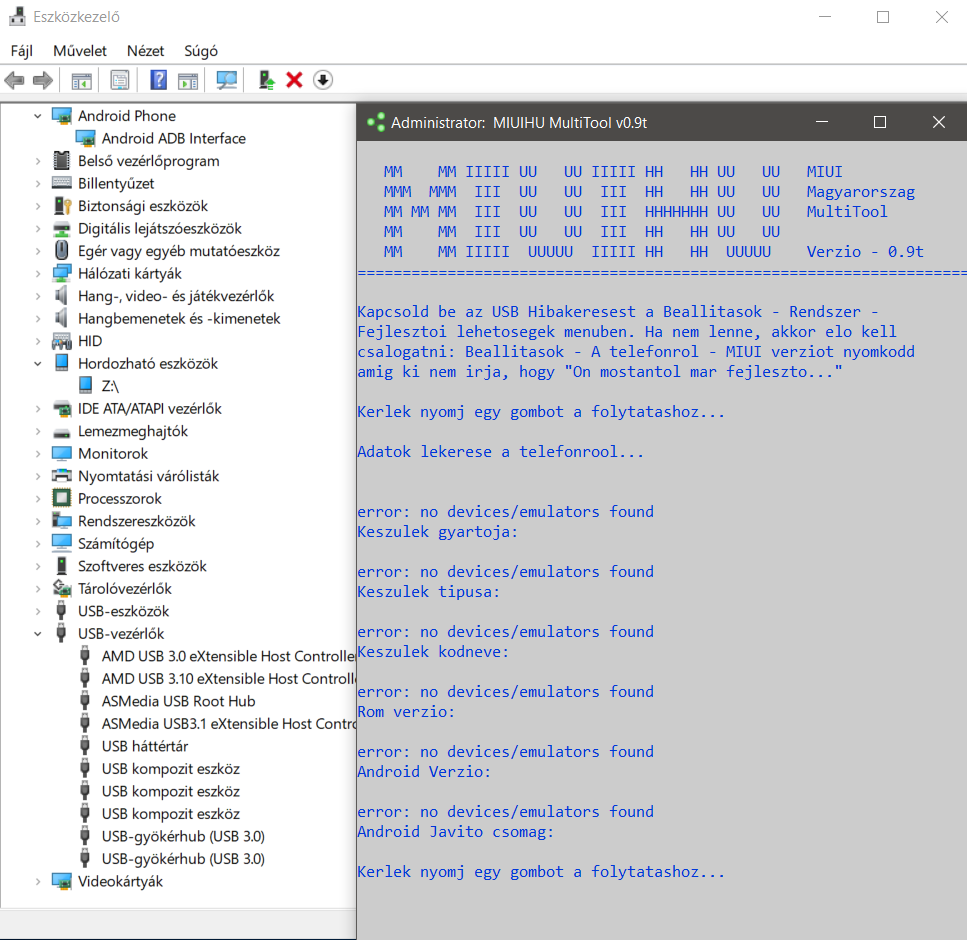
Task: Close the MIUIHU MultiTool console window
Action: tap(939, 122)
